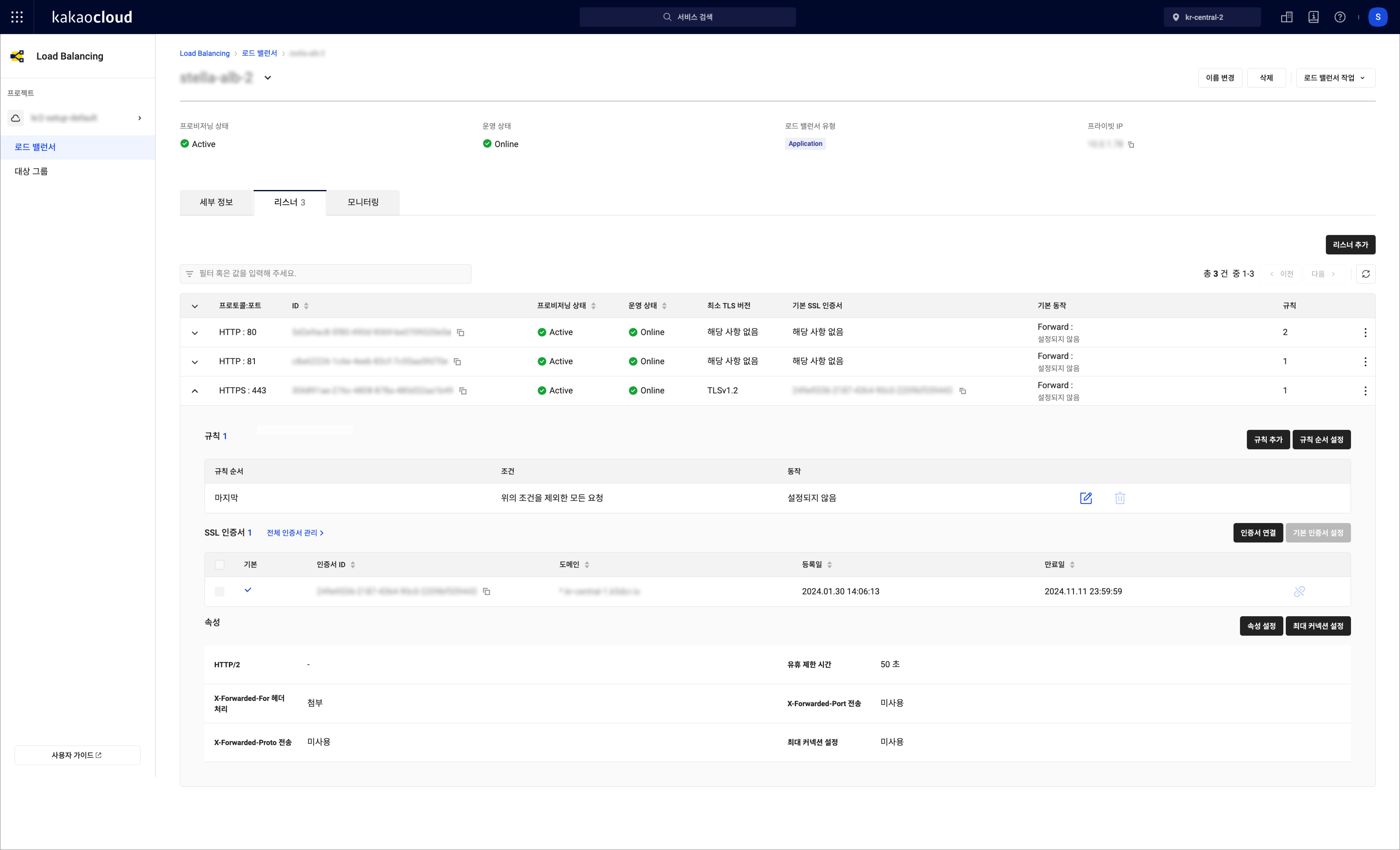The image size is (1400, 850).
Task: Toggle the select-all certificates checkbox
Action: (x=219, y=565)
